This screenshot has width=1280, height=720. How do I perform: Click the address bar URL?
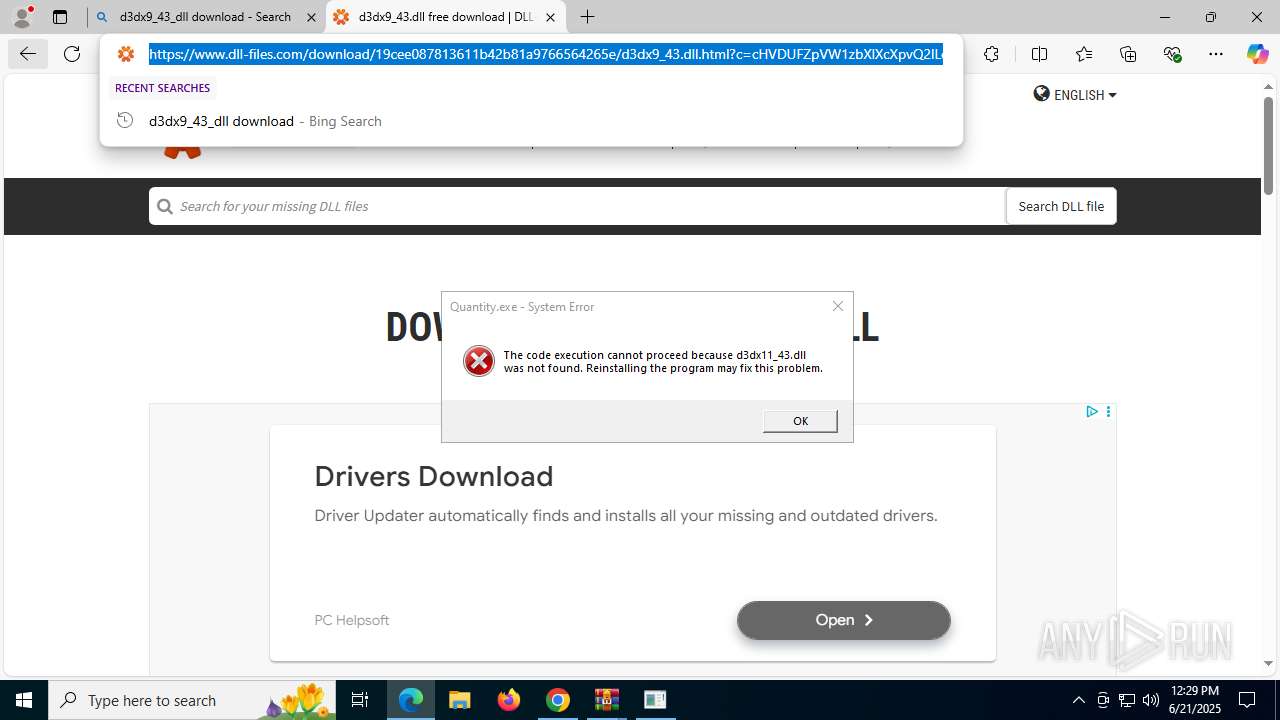546,54
